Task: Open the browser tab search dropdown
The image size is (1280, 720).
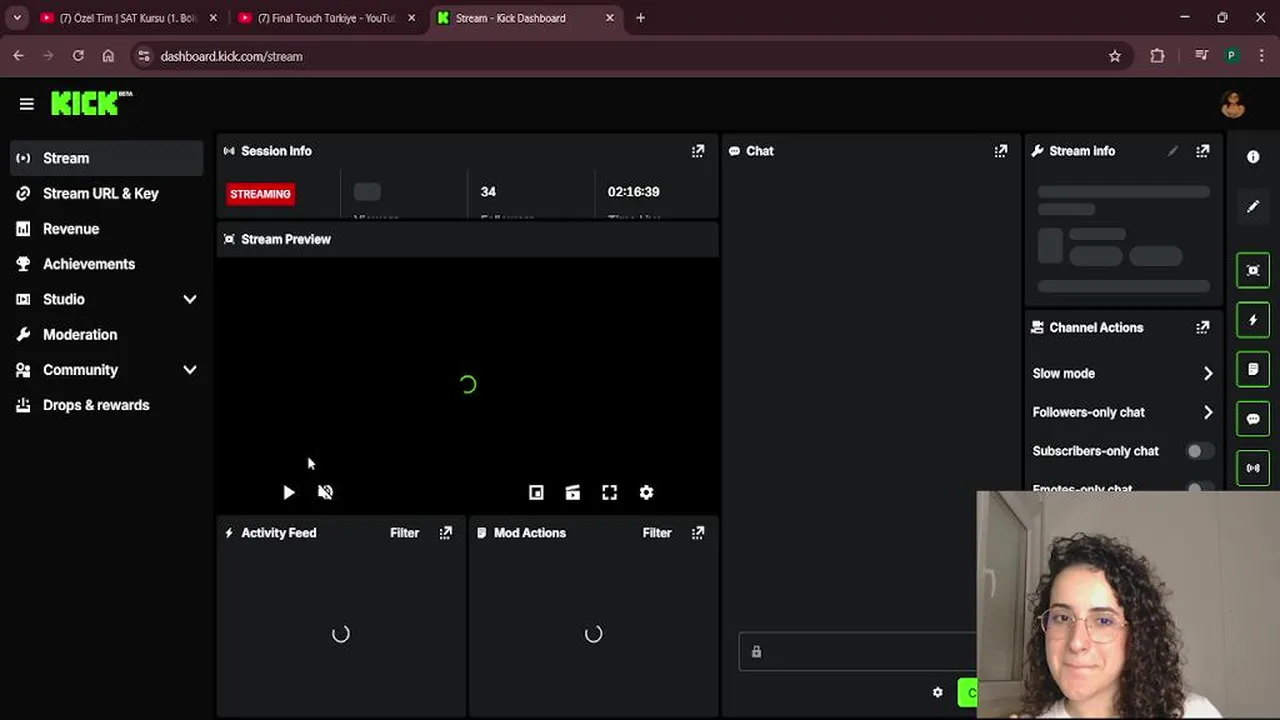Action: click(17, 18)
